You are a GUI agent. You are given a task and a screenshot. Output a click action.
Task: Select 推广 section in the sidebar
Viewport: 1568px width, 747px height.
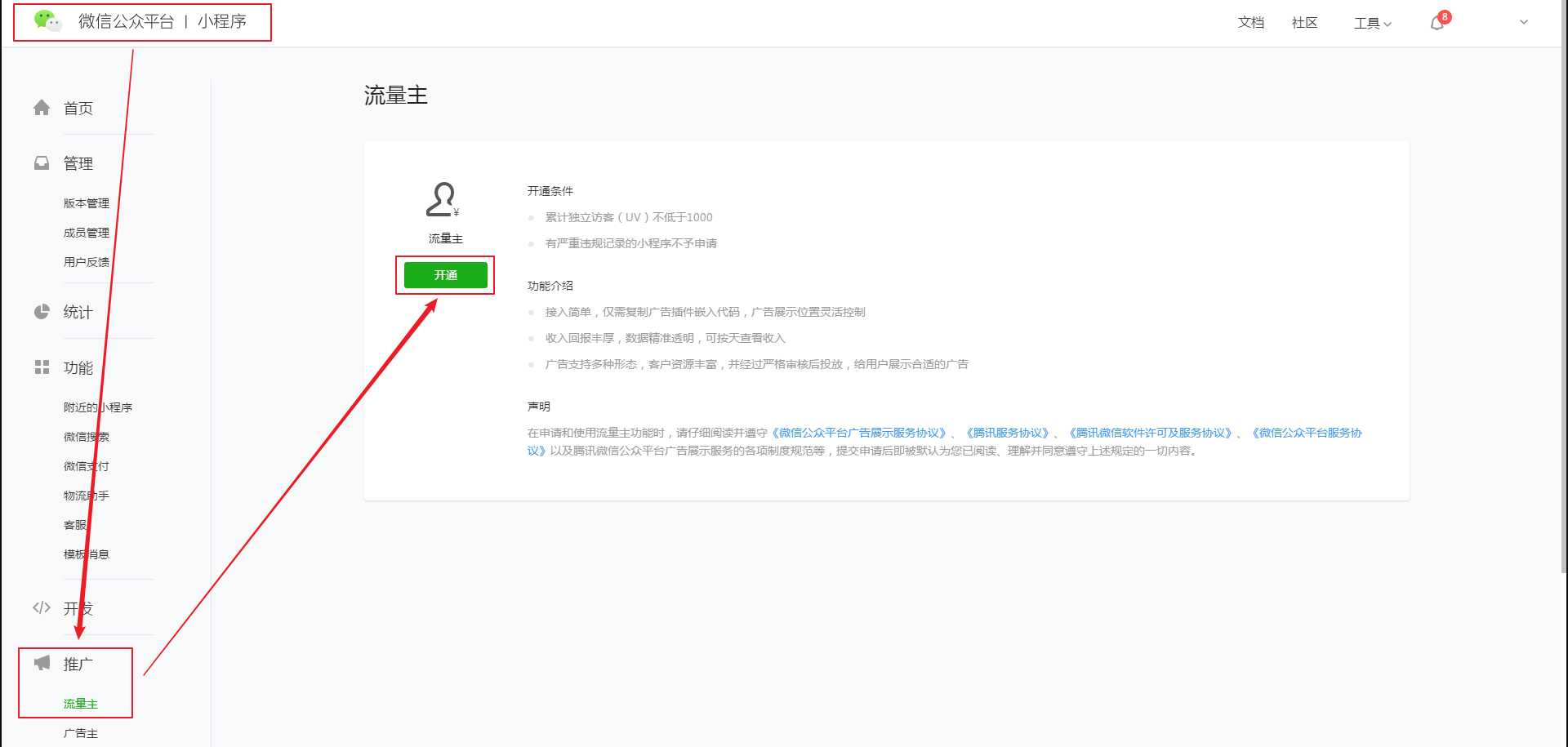coord(78,664)
